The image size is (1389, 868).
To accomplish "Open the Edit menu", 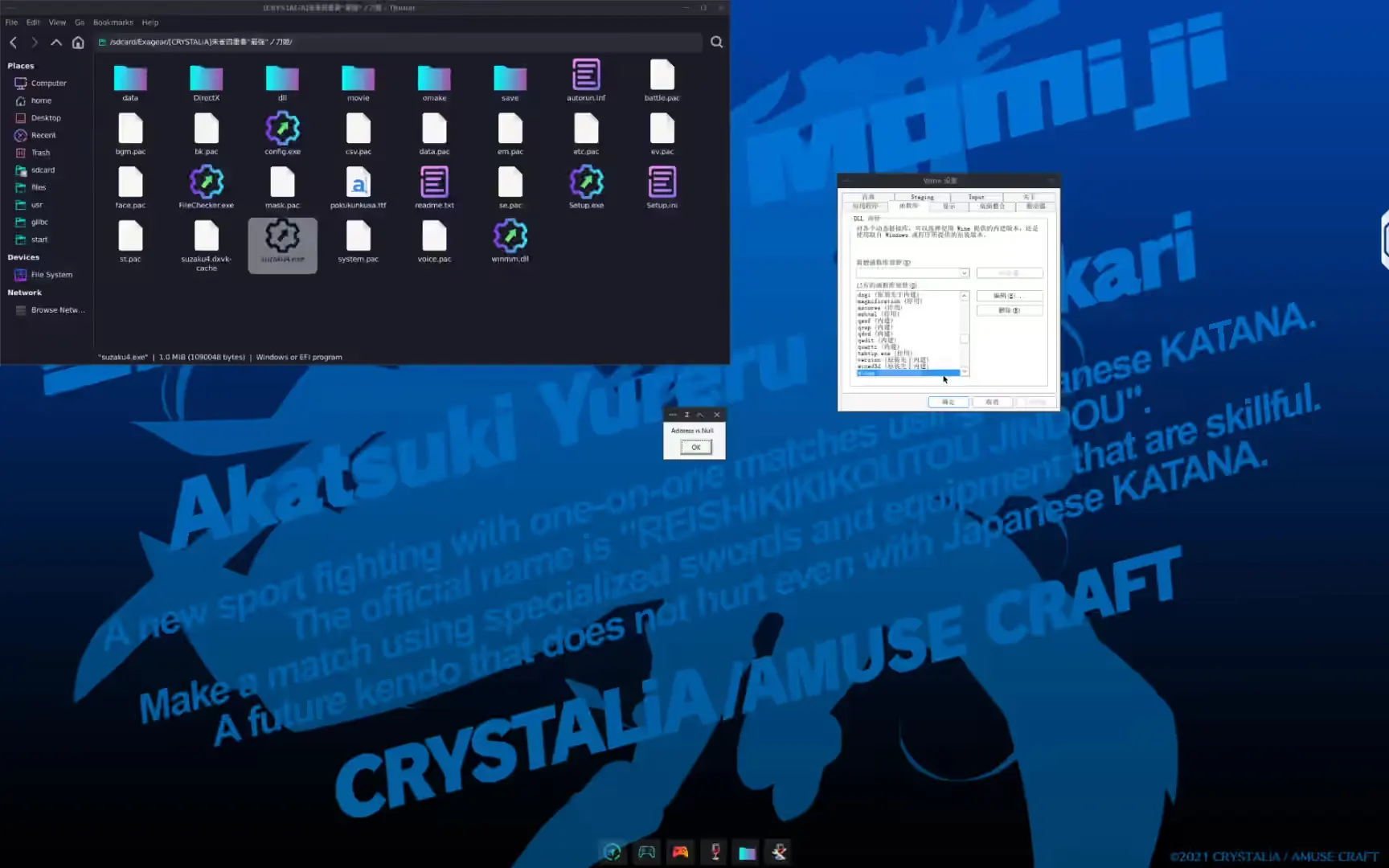I will point(33,23).
